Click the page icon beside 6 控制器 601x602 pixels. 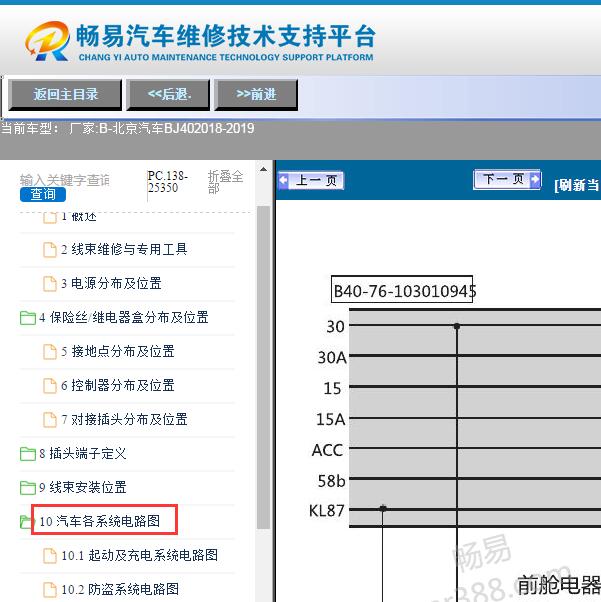(x=50, y=385)
